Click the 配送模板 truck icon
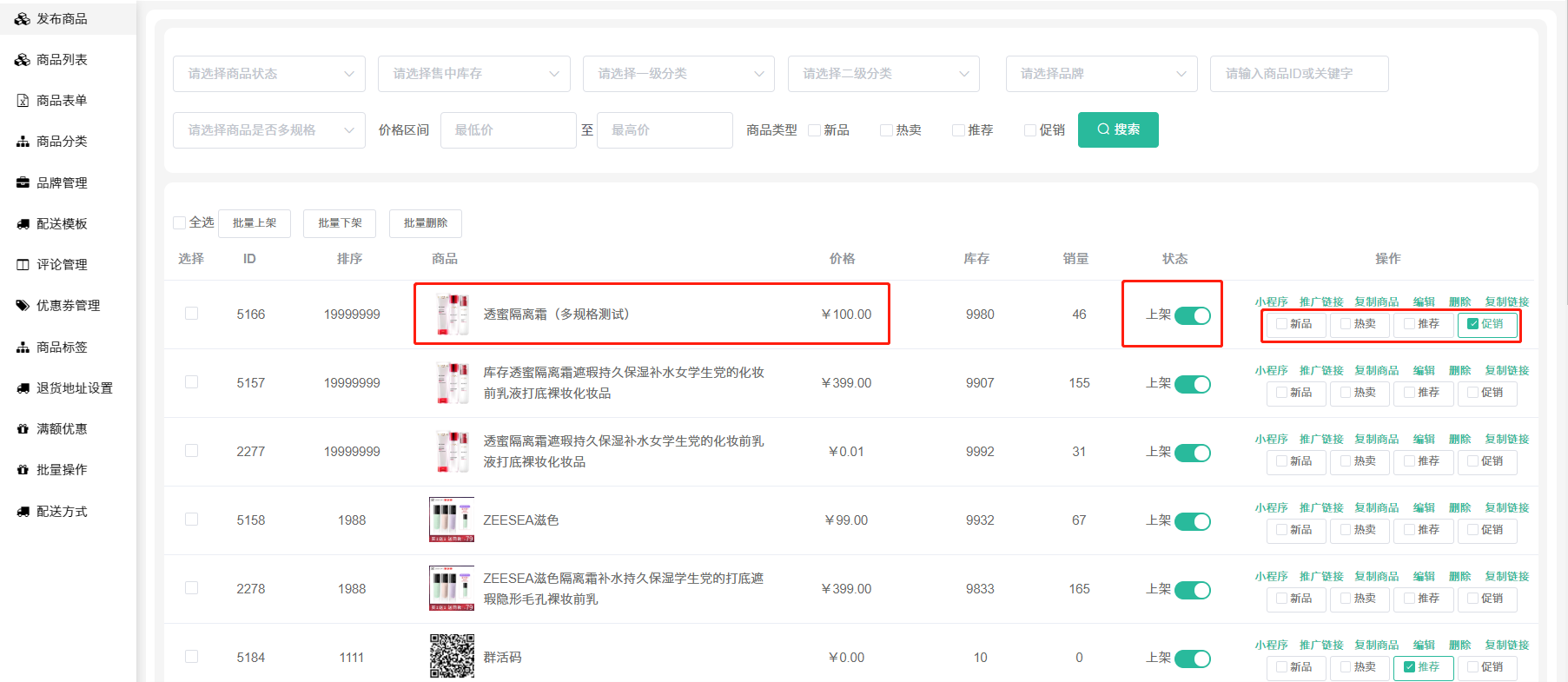Screen dimensions: 1568x682 (23, 224)
